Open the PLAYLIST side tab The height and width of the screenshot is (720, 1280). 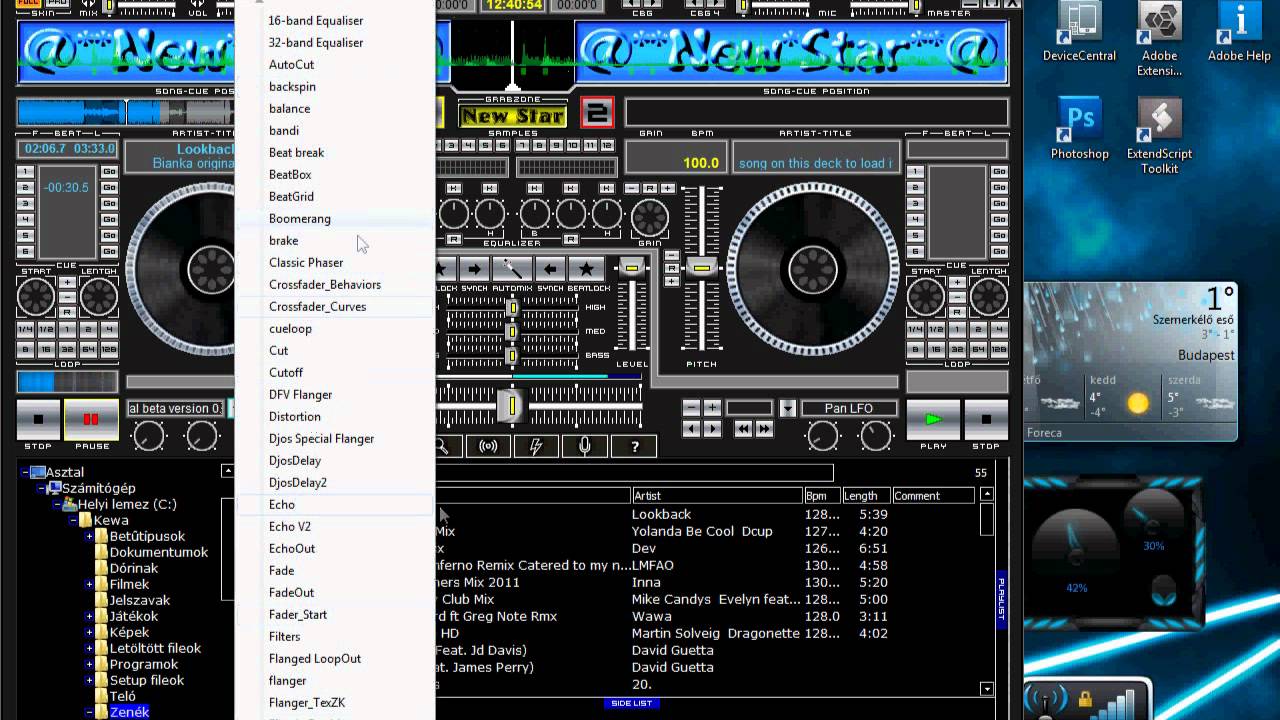(1001, 600)
